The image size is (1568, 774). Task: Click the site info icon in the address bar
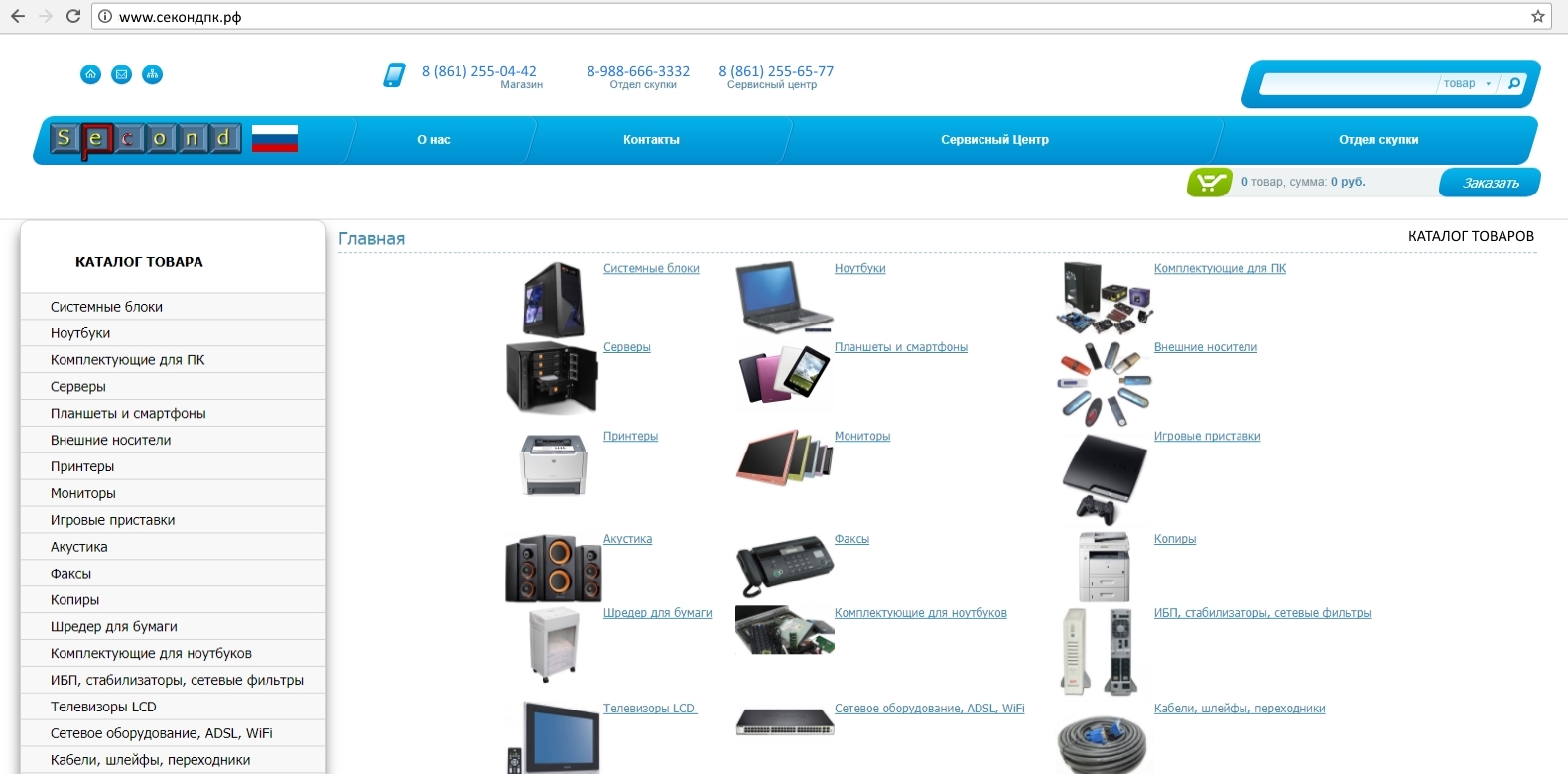click(x=105, y=16)
